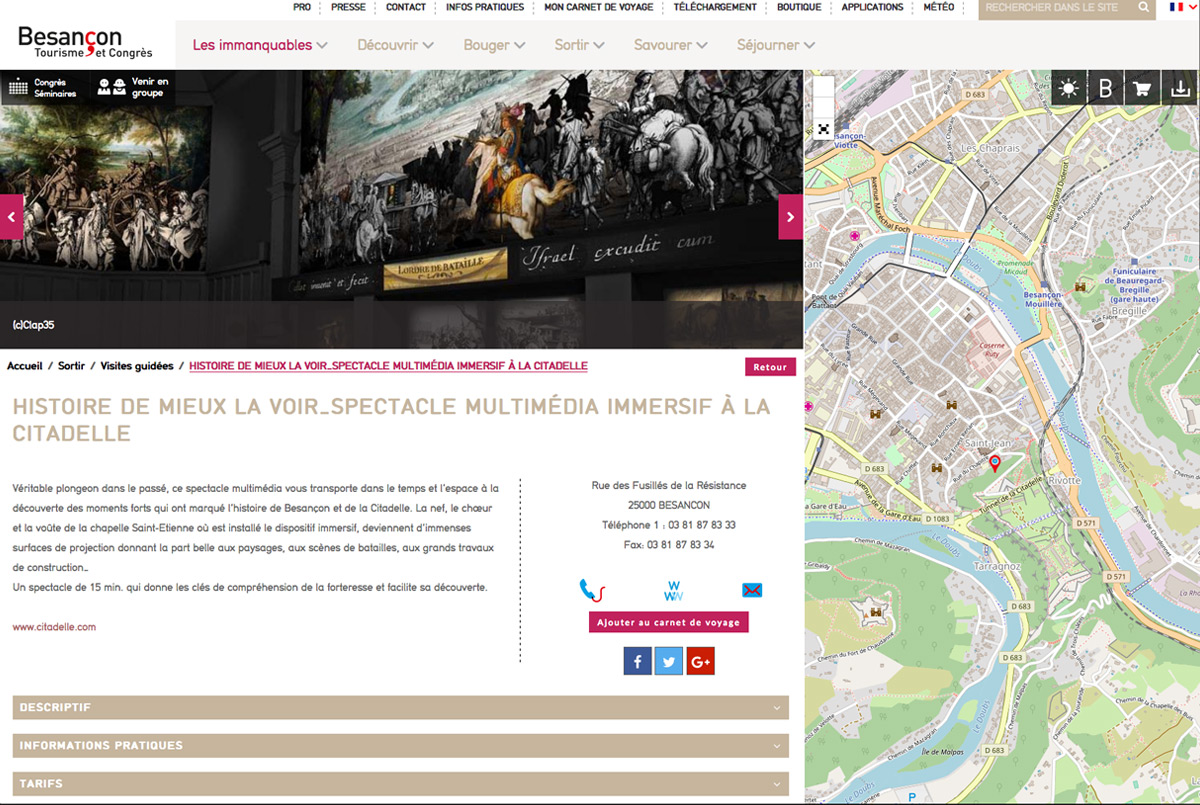This screenshot has width=1200, height=805.
Task: Click the 25000 BESANCON postal line
Action: 669,505
